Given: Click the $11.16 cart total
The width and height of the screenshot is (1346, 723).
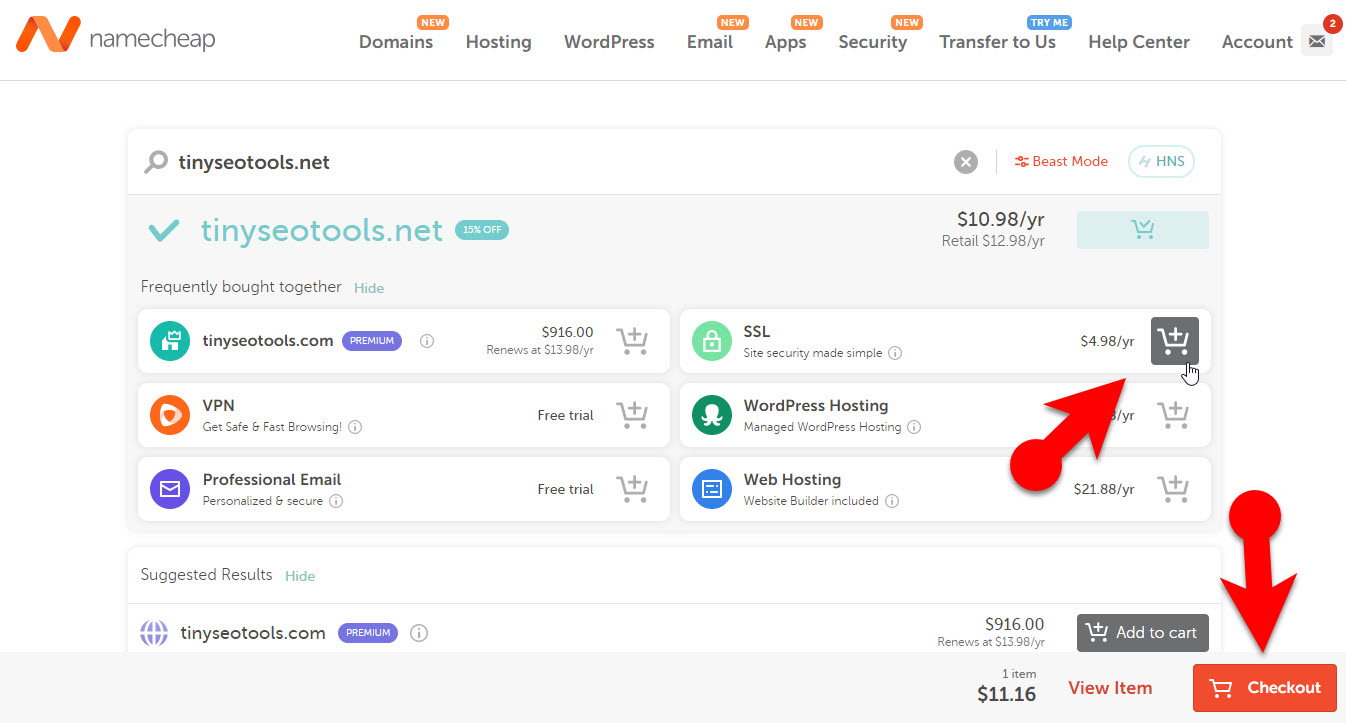Looking at the screenshot, I should (x=1006, y=694).
